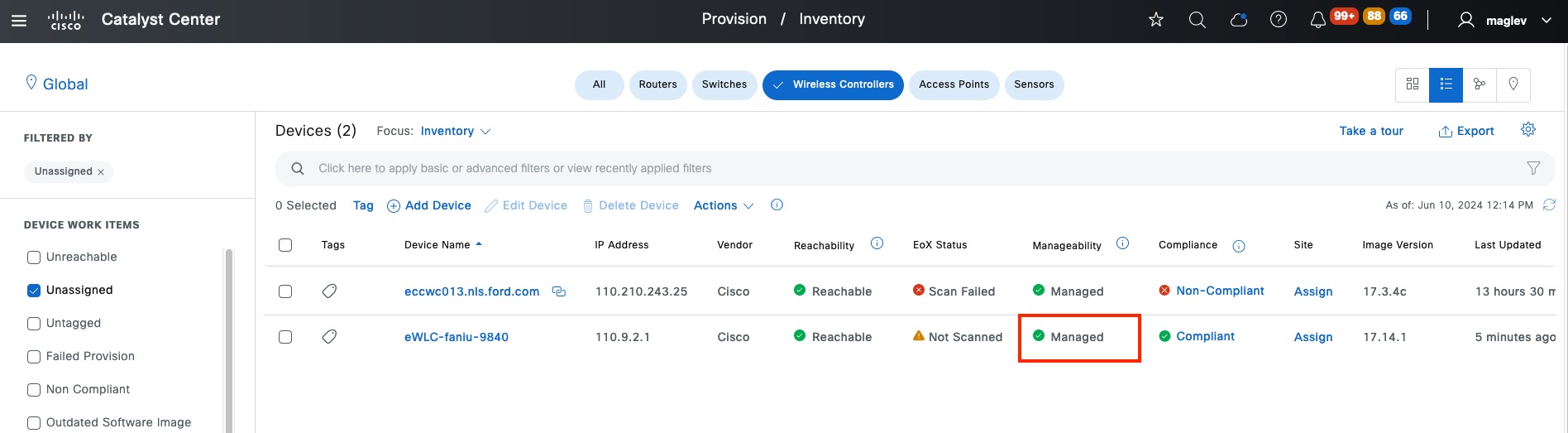
Task: Open the hamburger navigation menu
Action: [19, 21]
